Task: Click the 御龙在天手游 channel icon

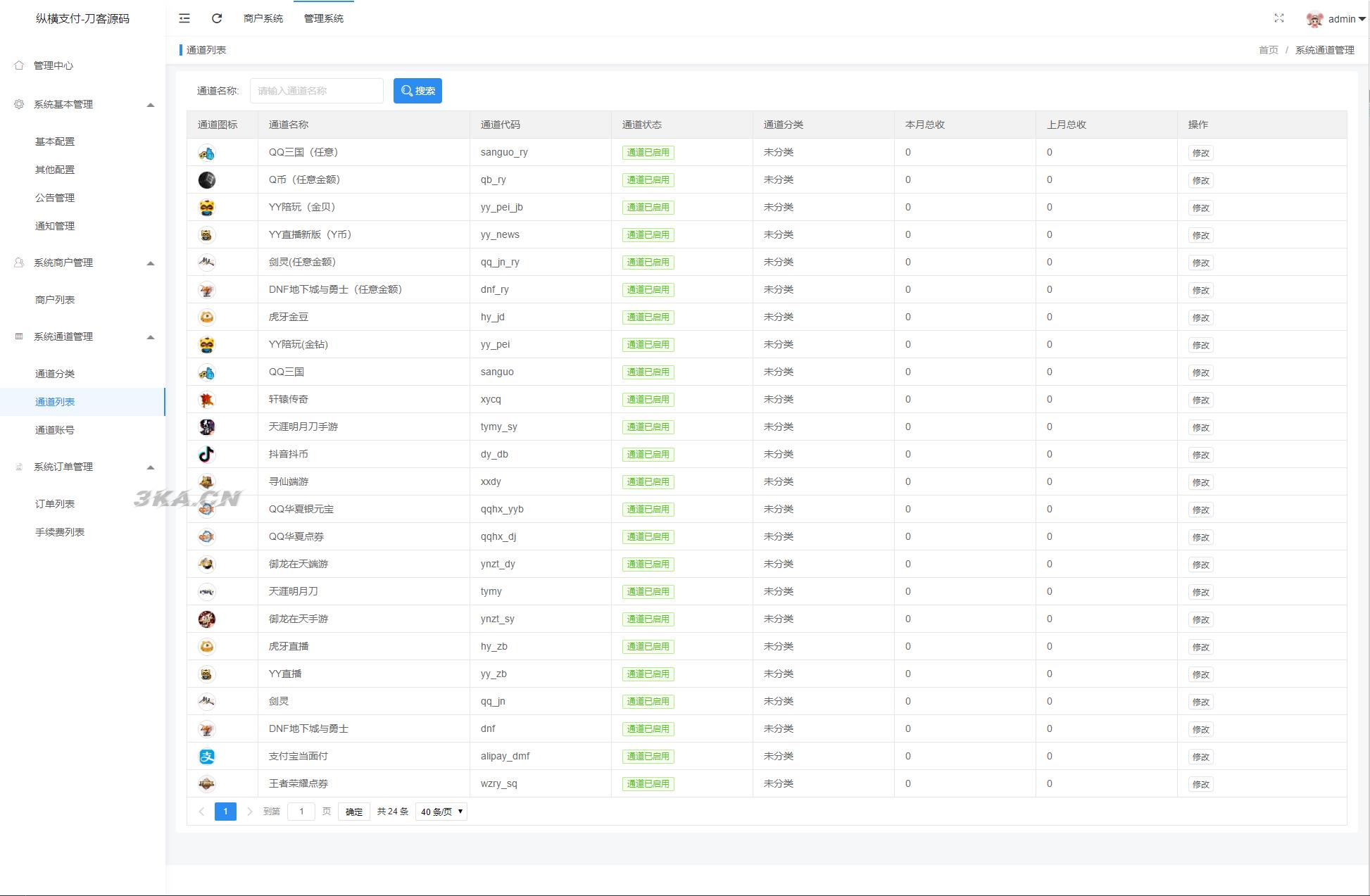Action: tap(206, 619)
